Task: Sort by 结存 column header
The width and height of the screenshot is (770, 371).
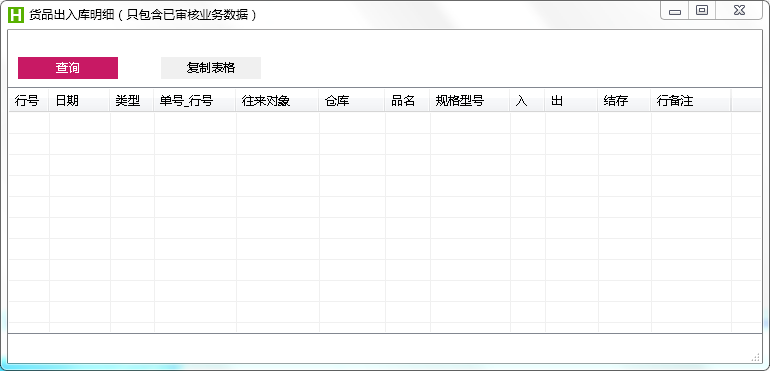Action: click(x=624, y=101)
